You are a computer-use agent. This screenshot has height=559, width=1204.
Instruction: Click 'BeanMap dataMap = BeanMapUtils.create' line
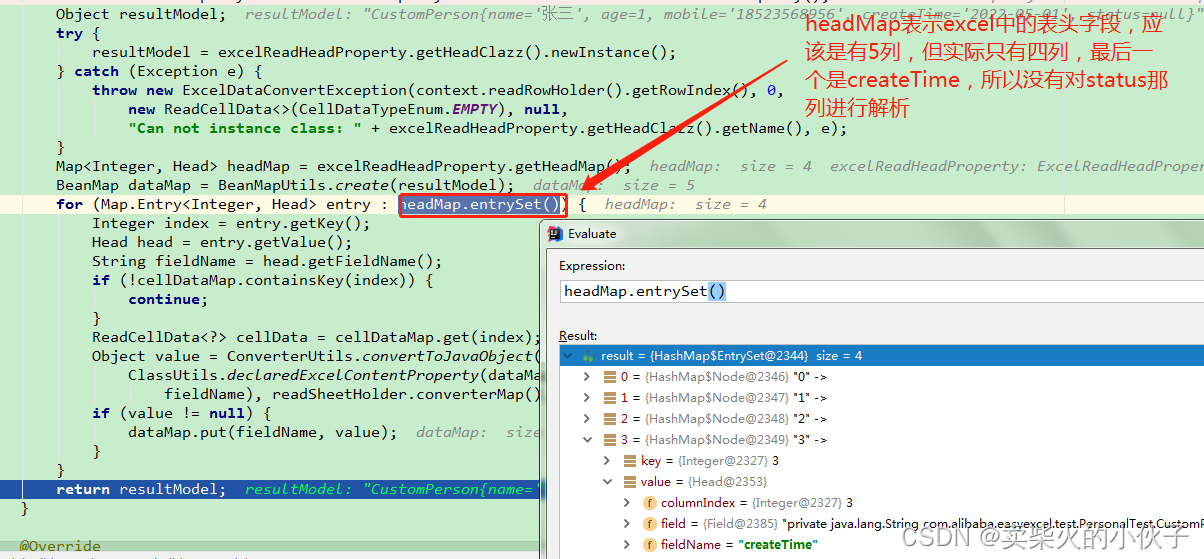tap(285, 185)
